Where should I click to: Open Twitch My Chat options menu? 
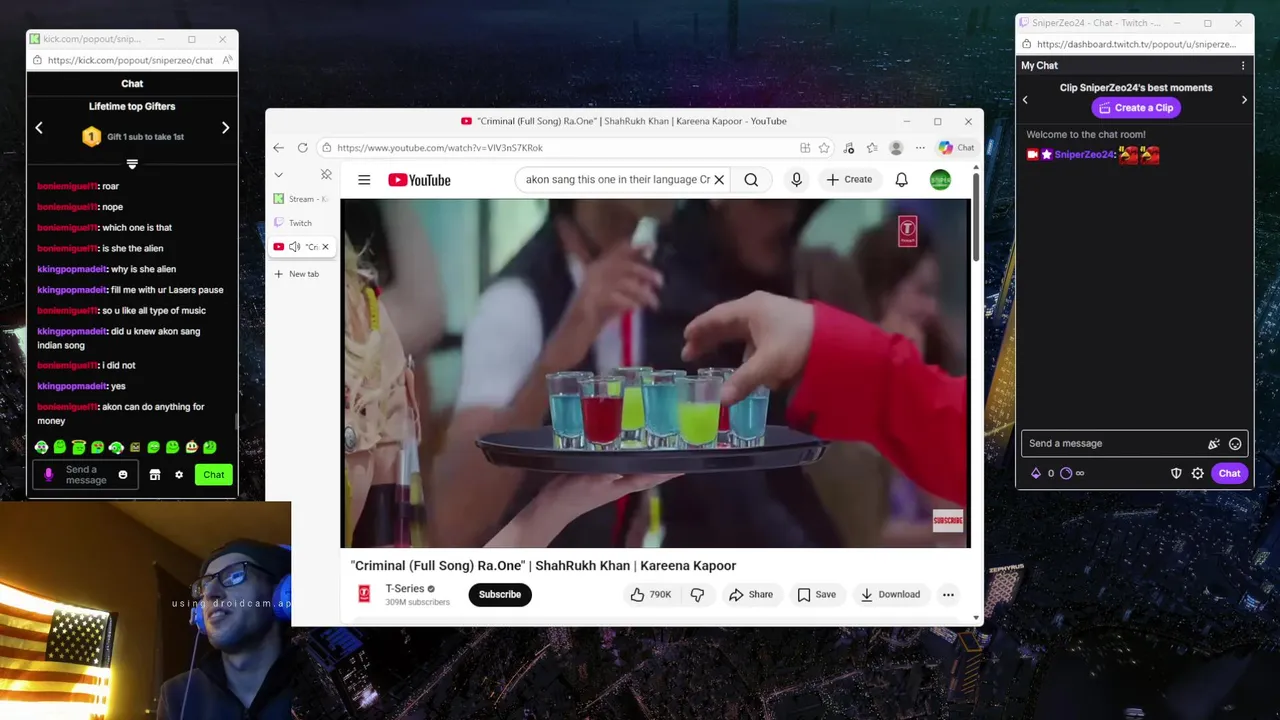[1243, 66]
